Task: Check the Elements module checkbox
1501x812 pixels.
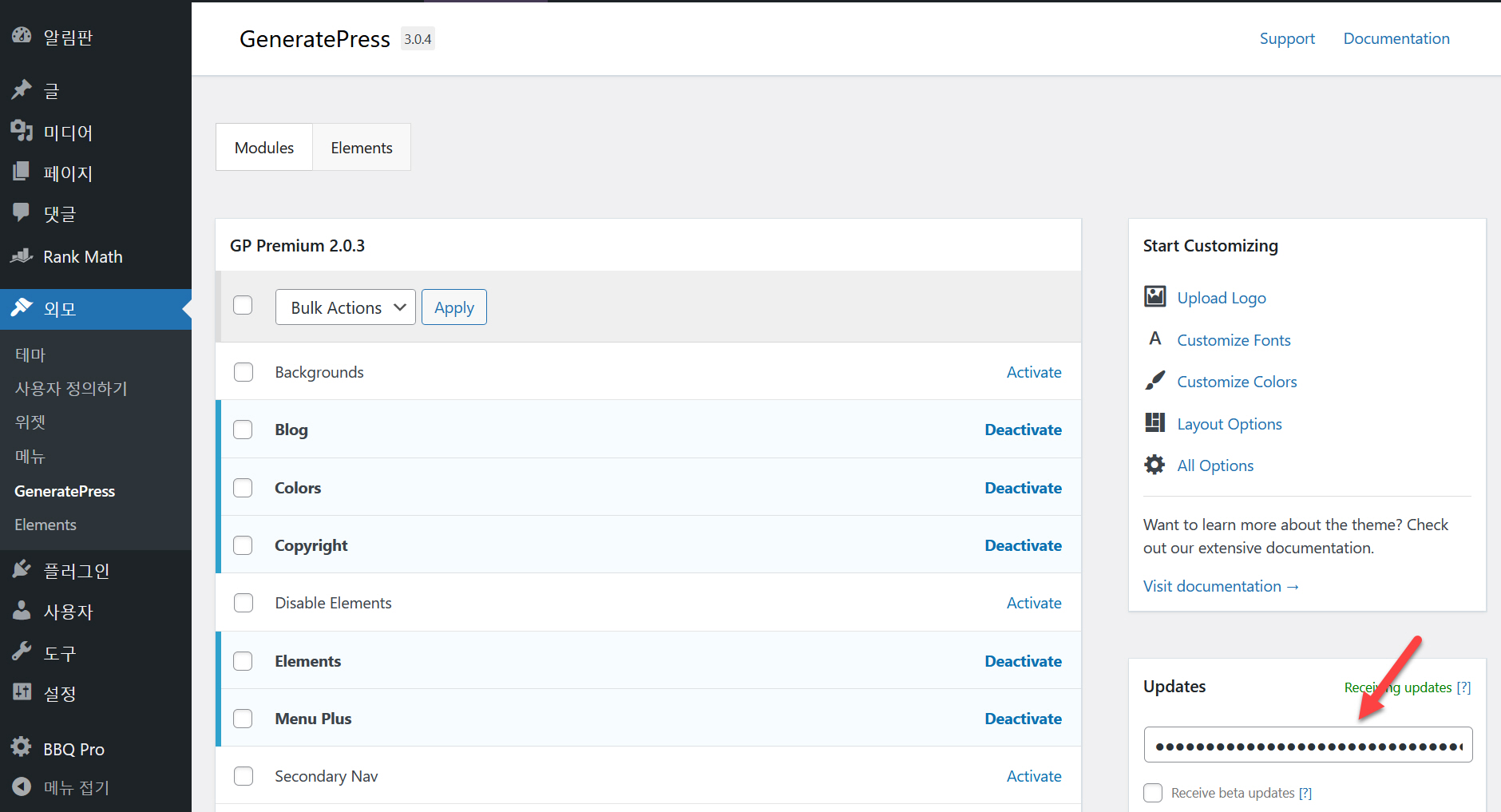Action: click(243, 661)
